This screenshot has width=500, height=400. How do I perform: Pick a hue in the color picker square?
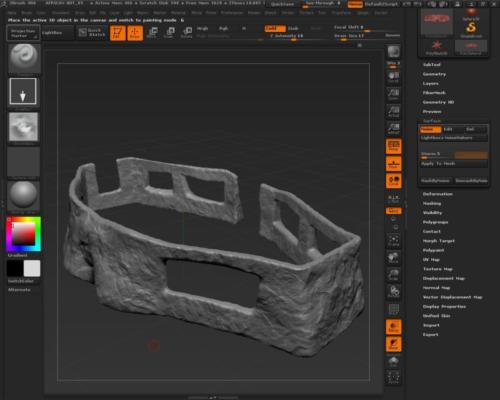(x=23, y=234)
